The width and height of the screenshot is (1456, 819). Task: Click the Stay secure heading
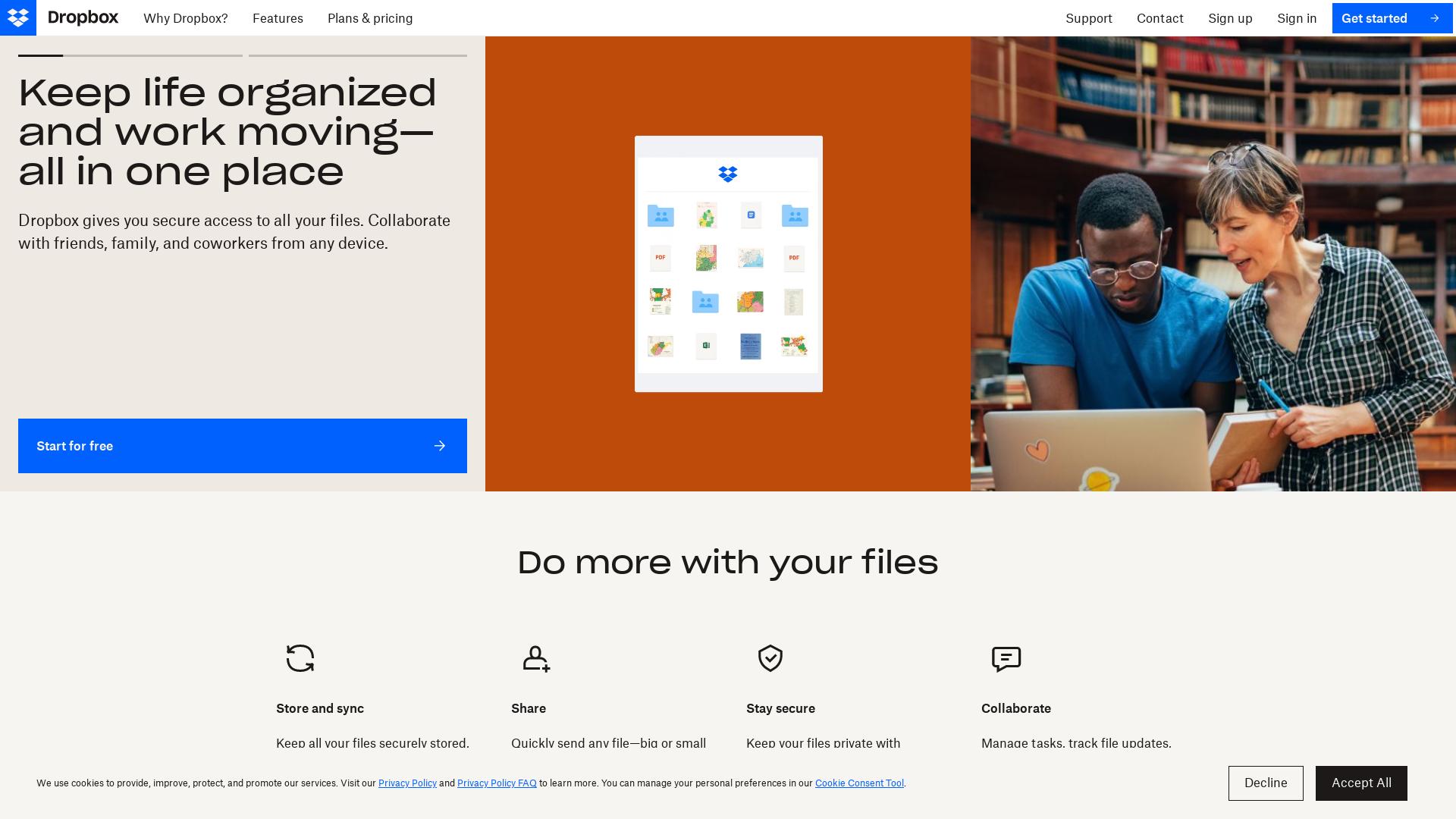tap(780, 708)
